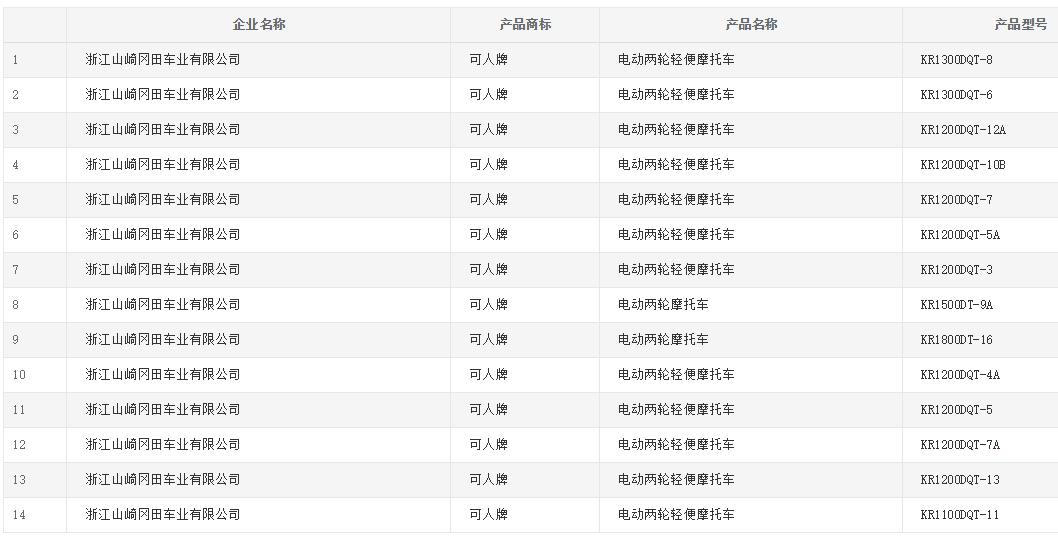
Task: Select model cell KR1200DQT-13
Action: [959, 481]
